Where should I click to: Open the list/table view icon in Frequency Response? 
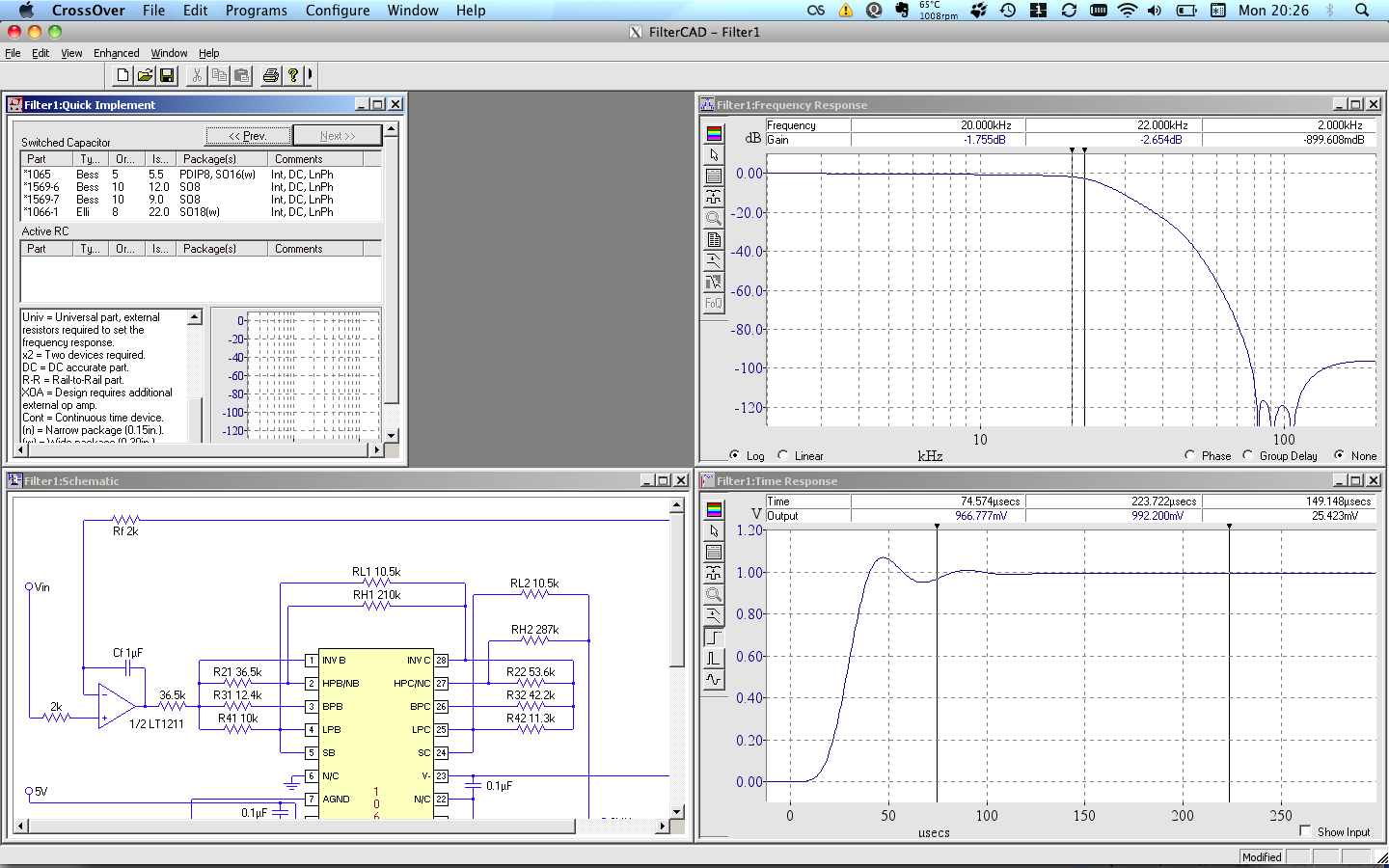714,175
